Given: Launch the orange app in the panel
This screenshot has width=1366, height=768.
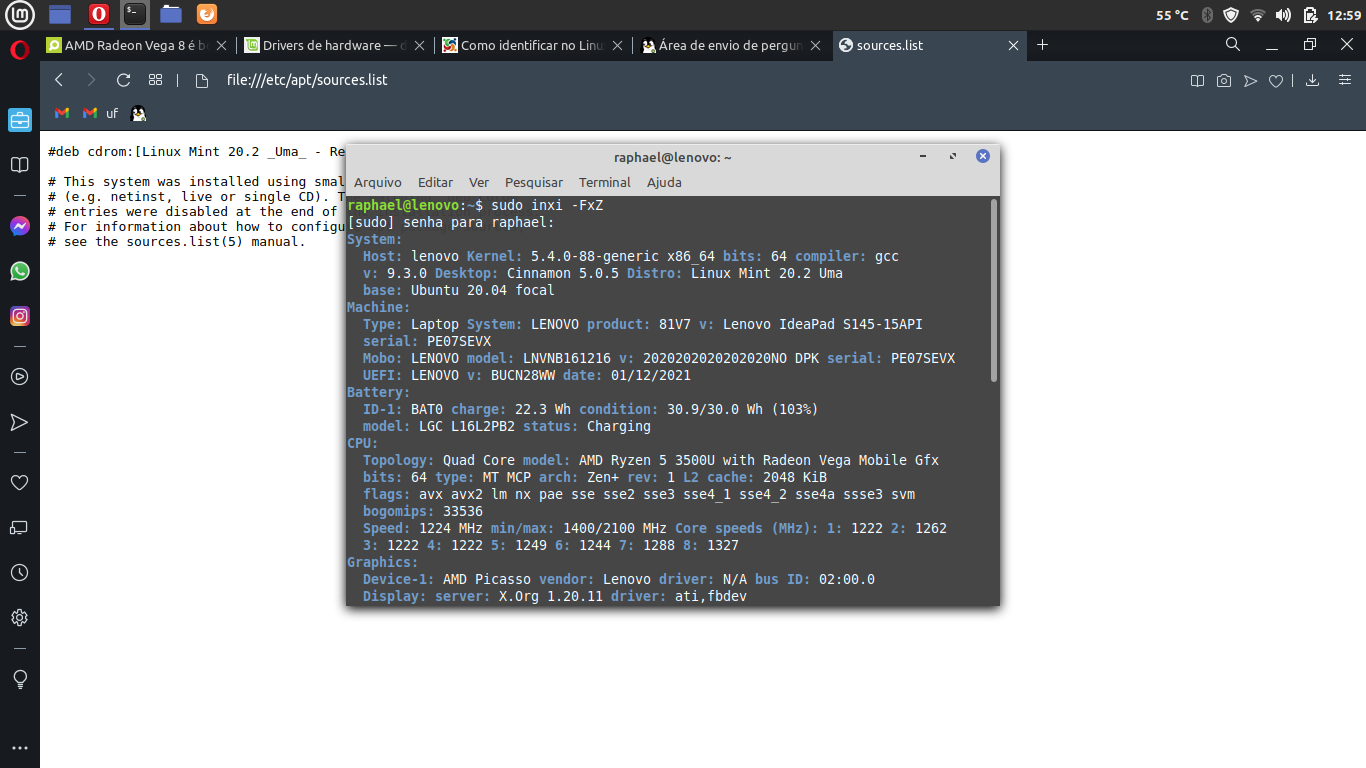Looking at the screenshot, I should (x=206, y=14).
